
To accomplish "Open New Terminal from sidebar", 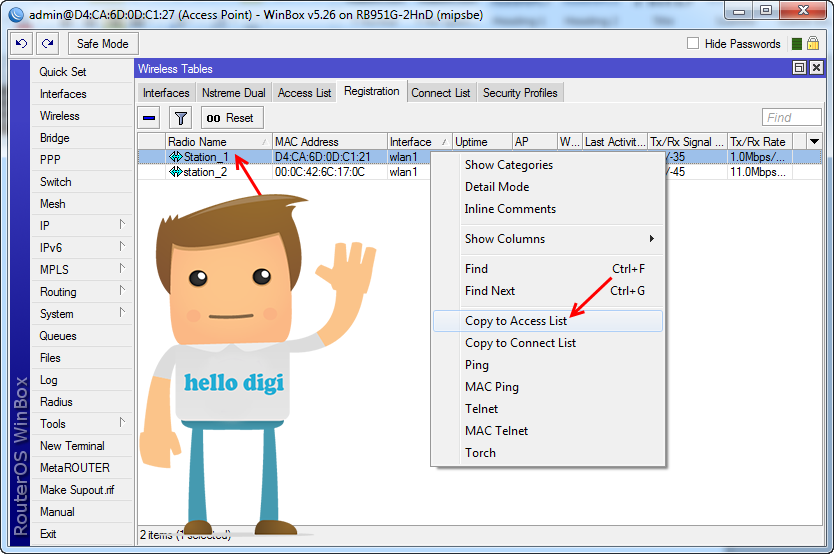I will pos(82,446).
